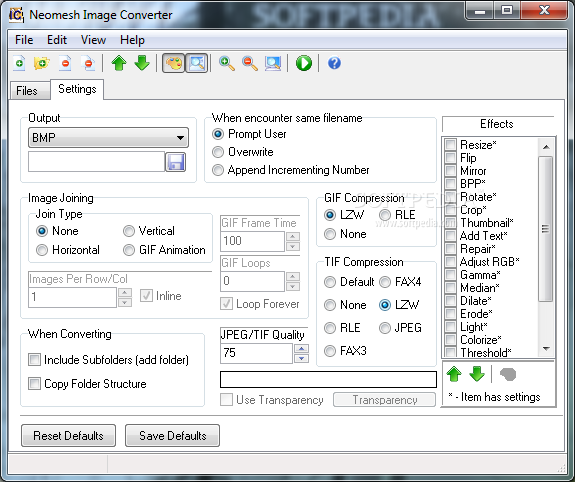575x482 pixels.
Task: Click the zoom in magnifier icon
Action: click(x=227, y=63)
